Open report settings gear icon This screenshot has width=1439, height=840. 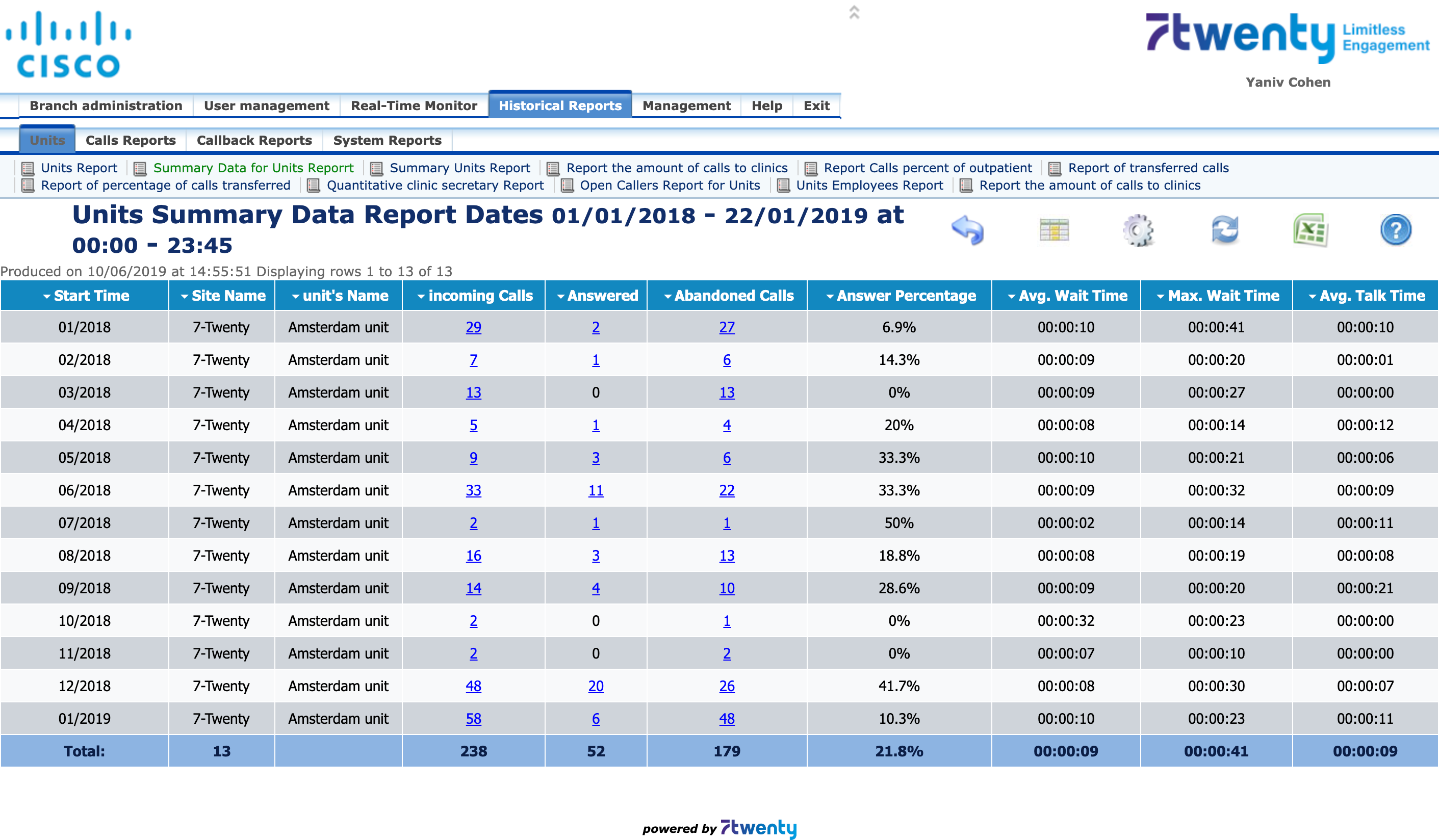click(x=1138, y=230)
